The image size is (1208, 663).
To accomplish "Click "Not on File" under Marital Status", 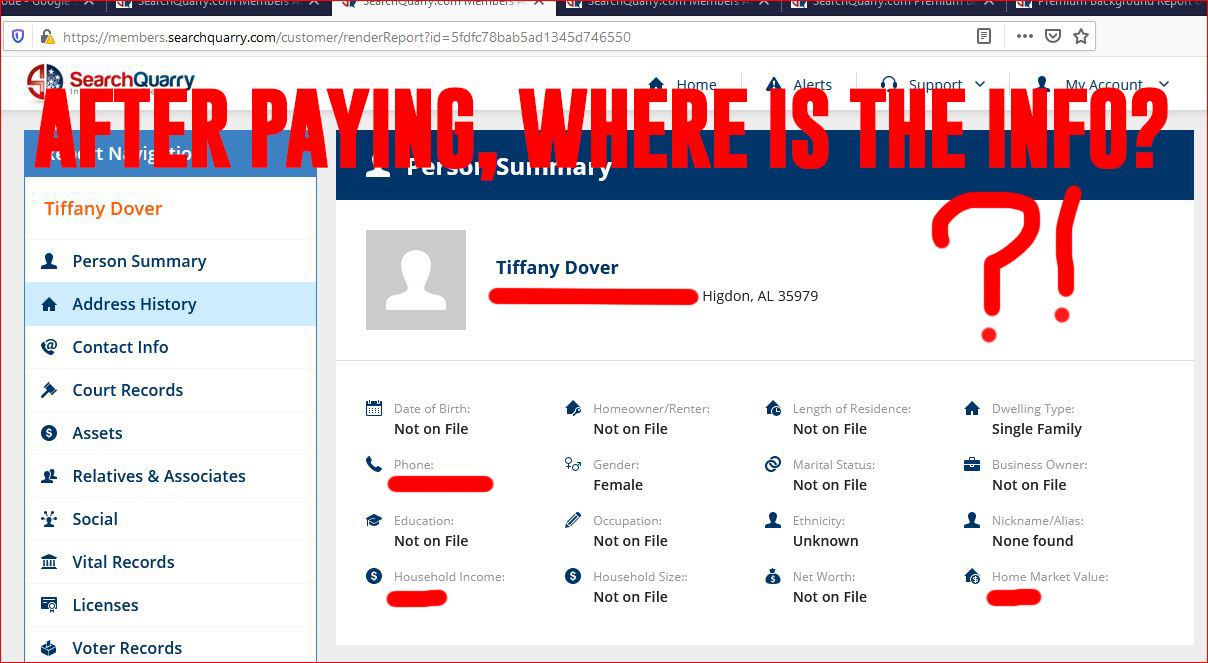I will (830, 485).
